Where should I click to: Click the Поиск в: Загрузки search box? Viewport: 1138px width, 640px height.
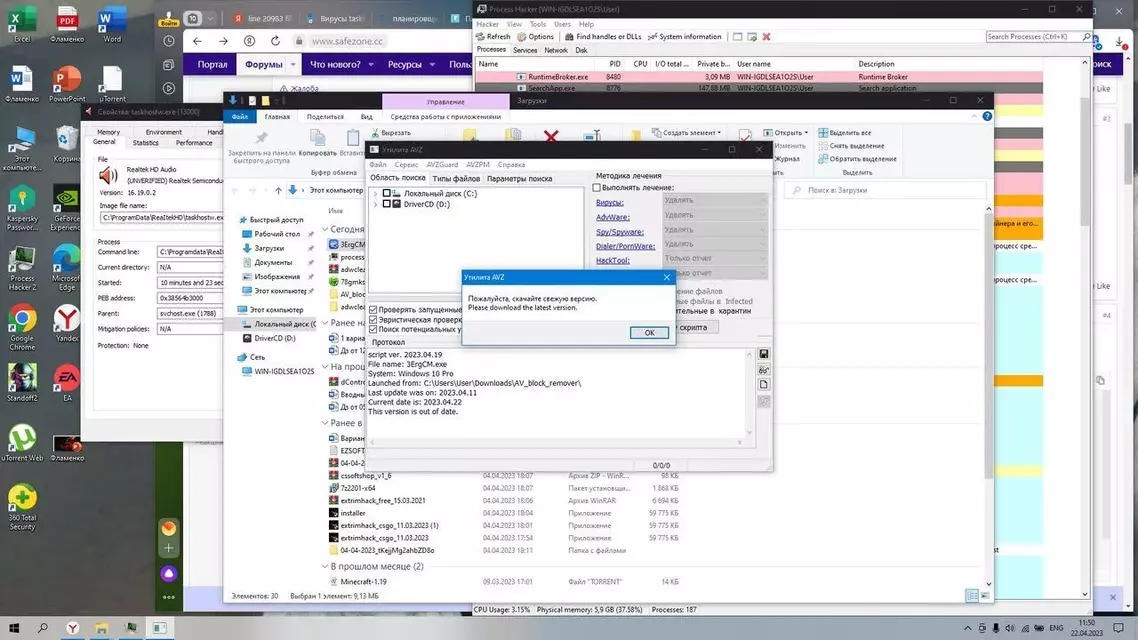pos(885,190)
